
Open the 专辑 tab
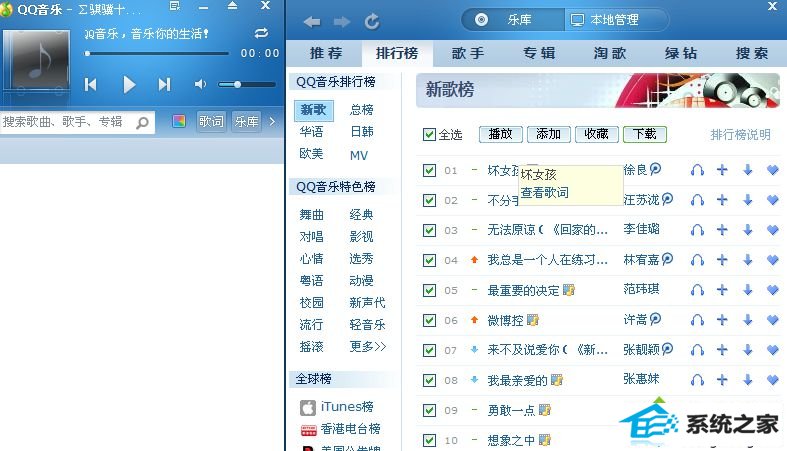(x=539, y=53)
